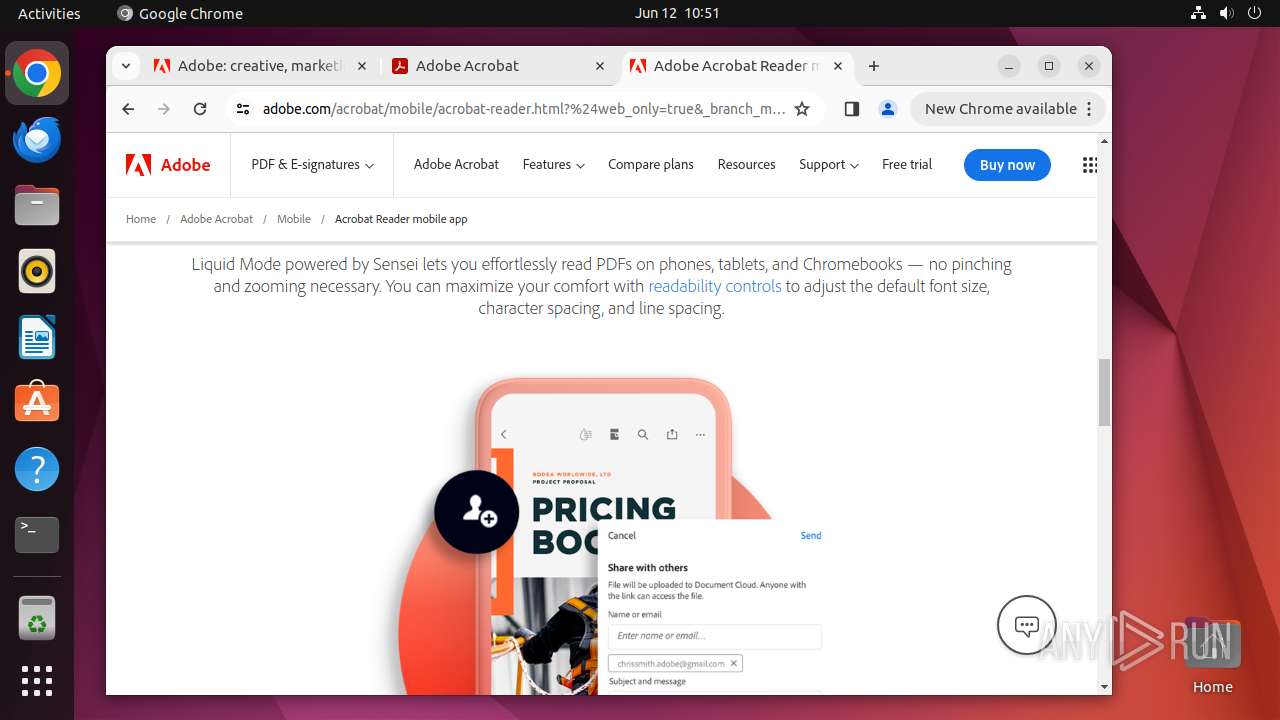Screen dimensions: 1280x720
Task: Switch to the 'Adobe: creative, marketing' tab
Action: [260, 66]
